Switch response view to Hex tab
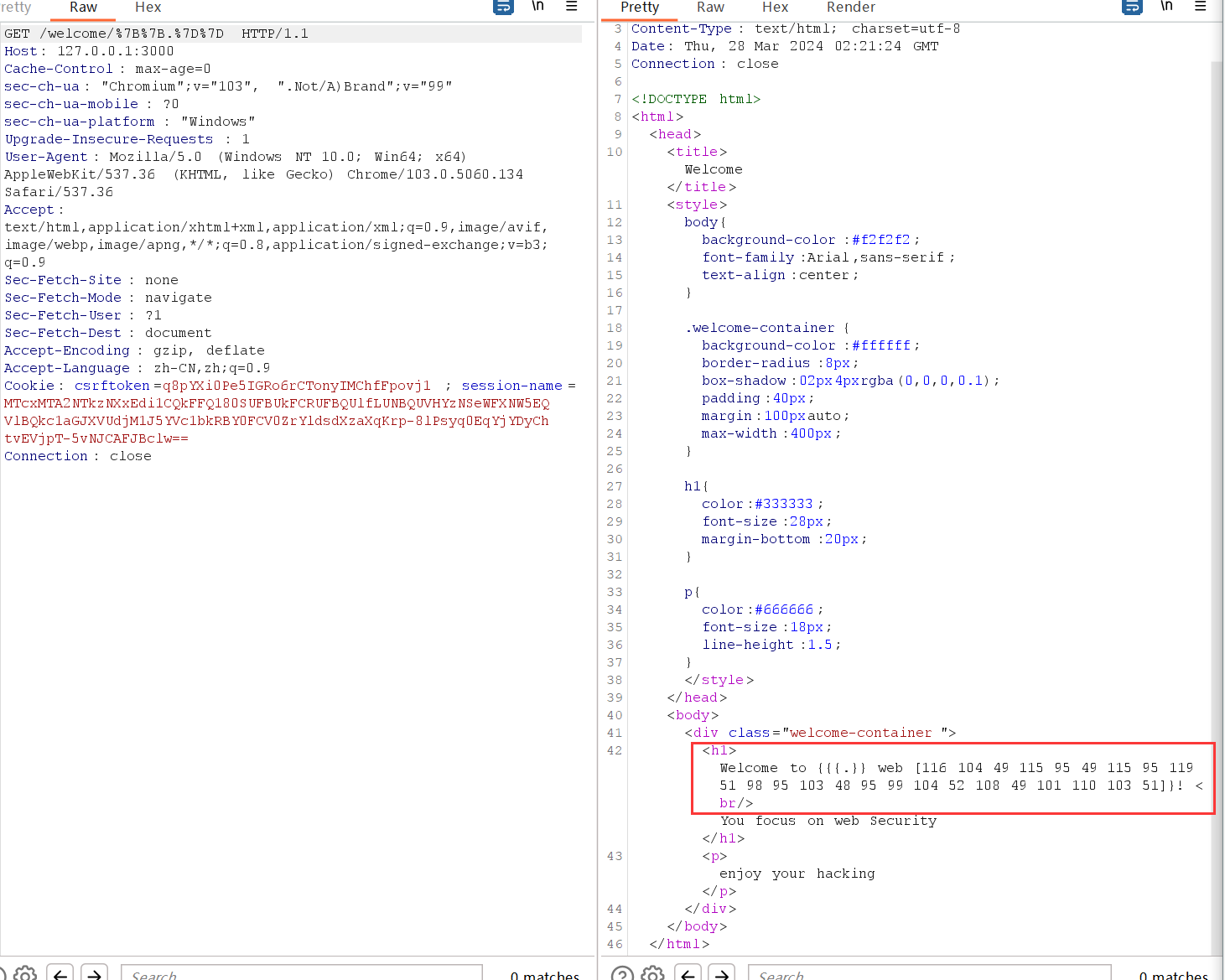This screenshot has width=1225, height=980. [x=776, y=8]
